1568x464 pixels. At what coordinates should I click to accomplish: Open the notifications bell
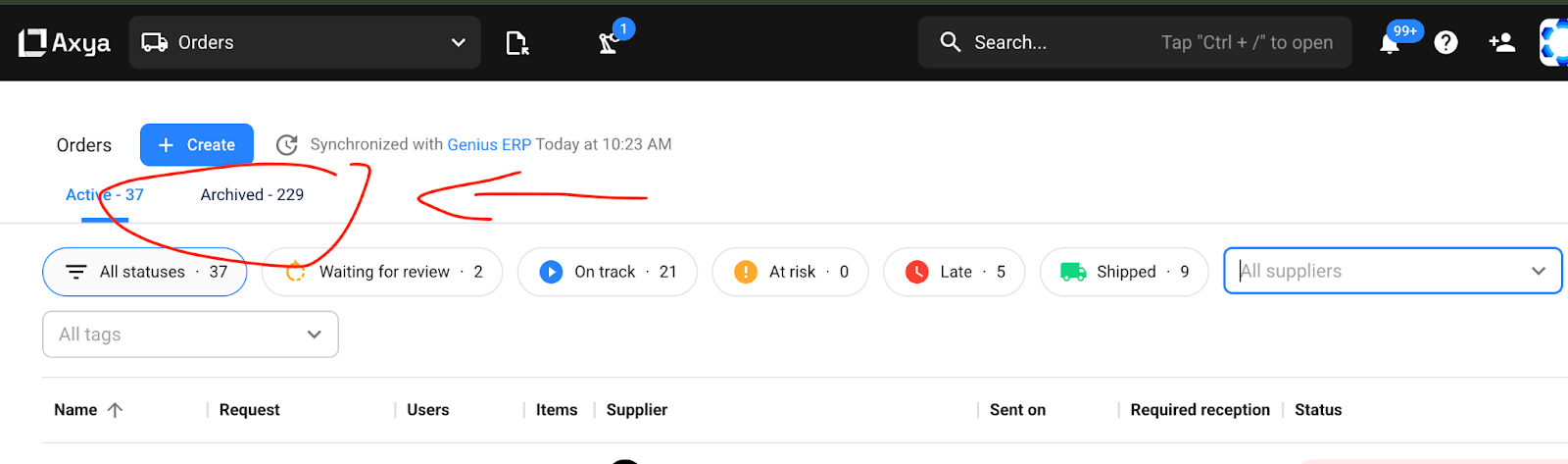[1390, 43]
